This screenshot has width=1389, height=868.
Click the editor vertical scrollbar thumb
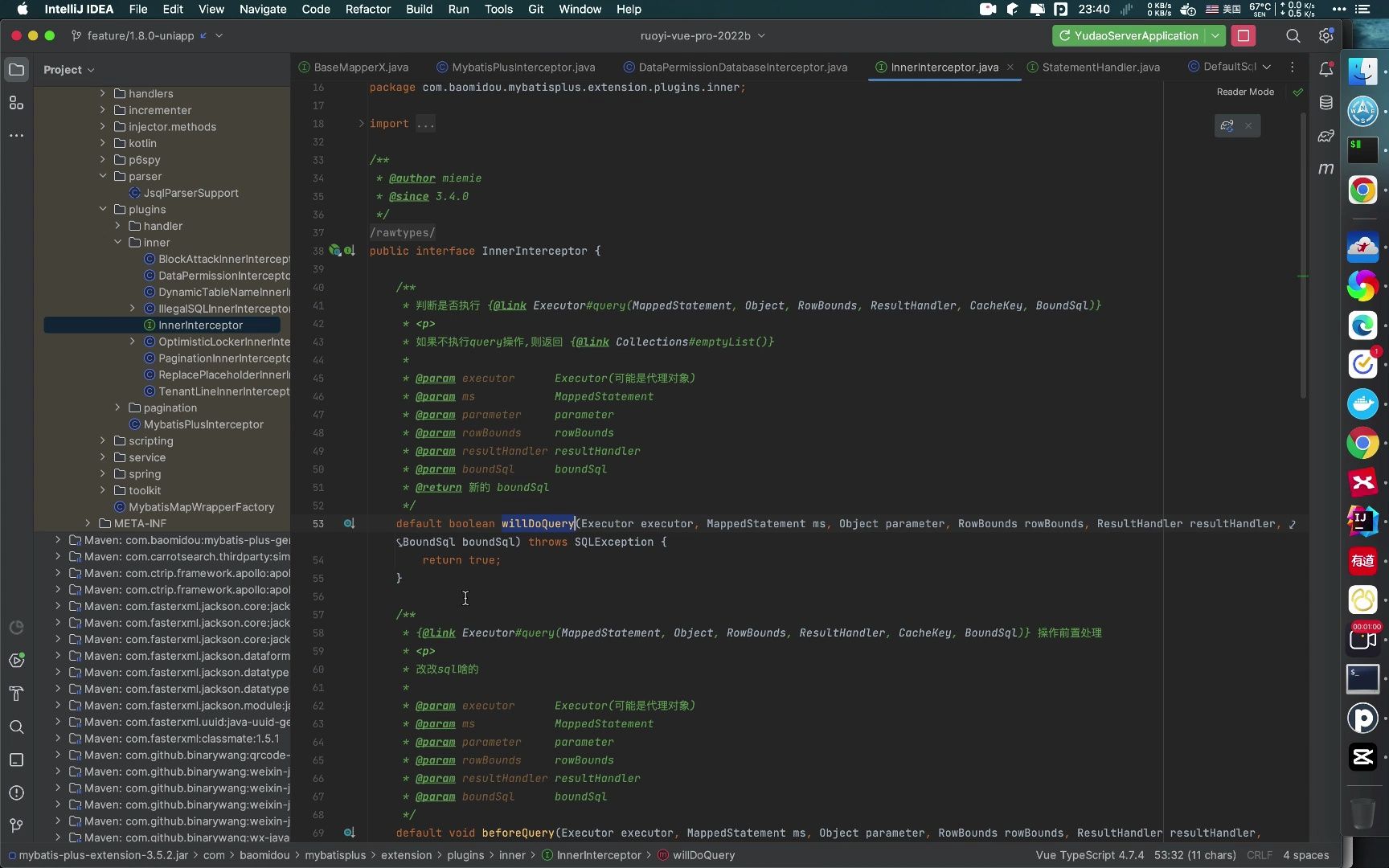1303,255
